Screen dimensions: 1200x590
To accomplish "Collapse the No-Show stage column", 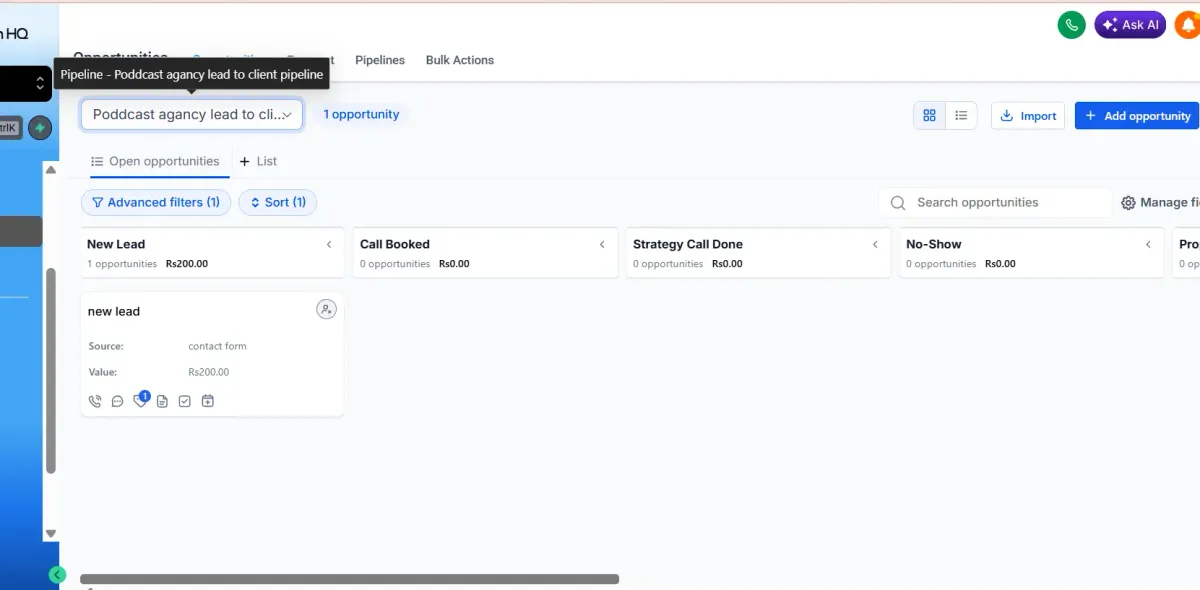I will (1148, 244).
